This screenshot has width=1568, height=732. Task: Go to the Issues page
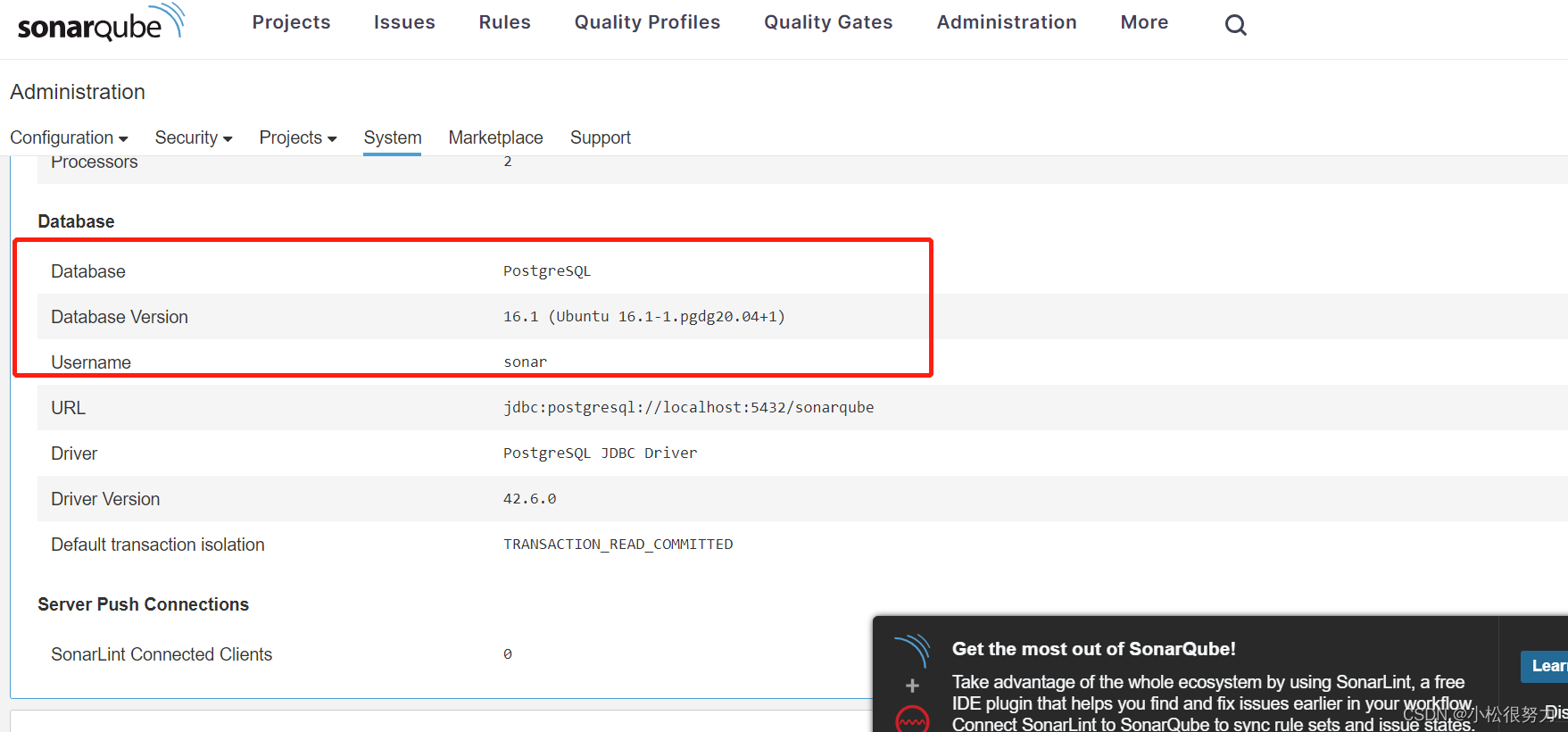pos(404,22)
